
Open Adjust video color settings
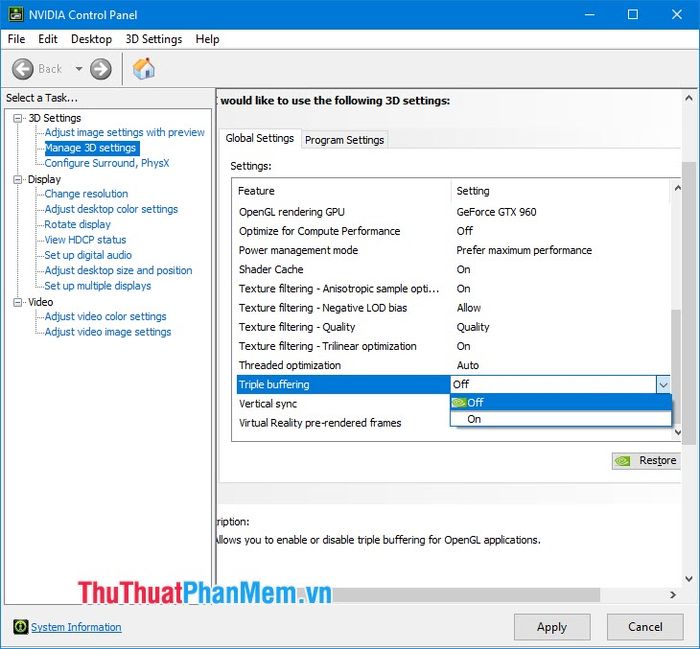click(105, 316)
